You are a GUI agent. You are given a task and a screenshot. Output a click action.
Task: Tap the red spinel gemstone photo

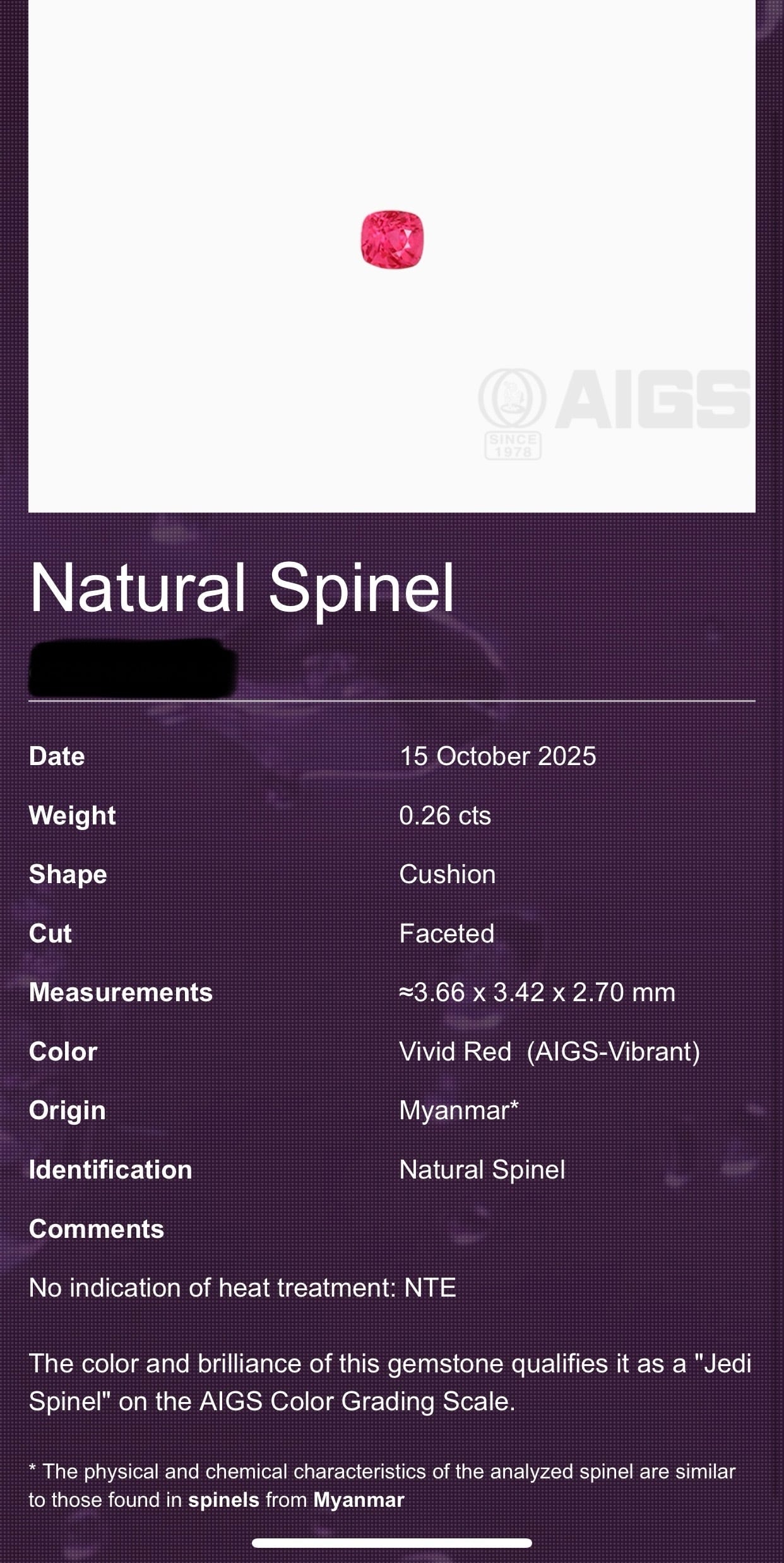point(392,240)
